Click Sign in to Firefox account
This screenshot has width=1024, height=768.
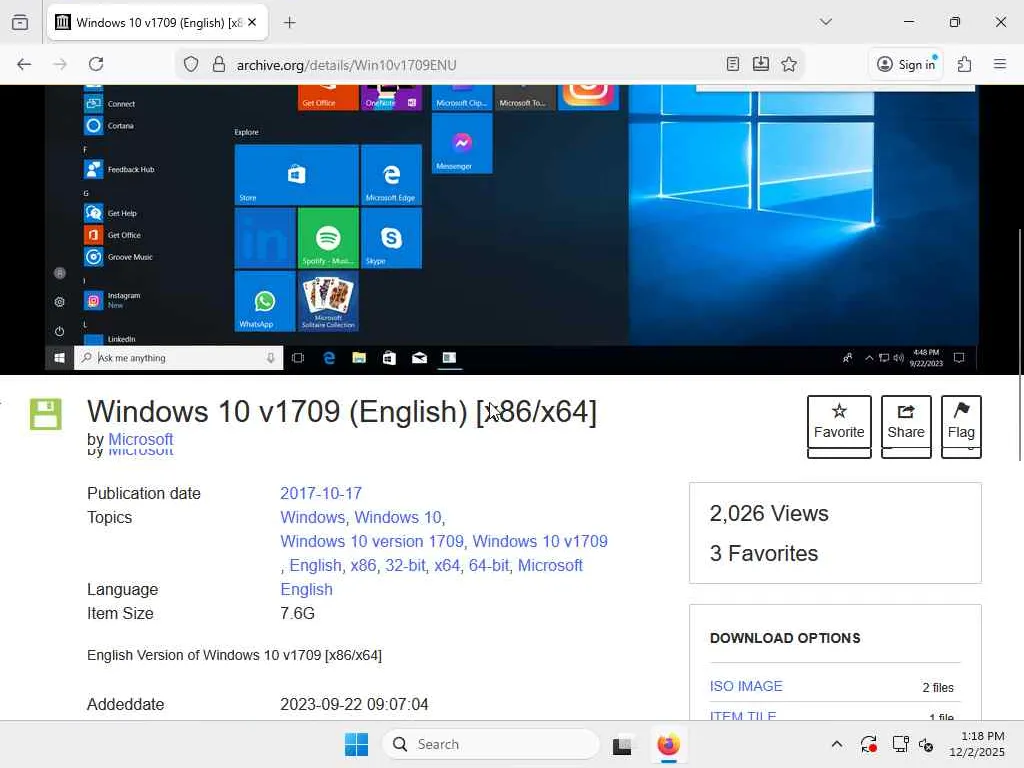(x=906, y=64)
